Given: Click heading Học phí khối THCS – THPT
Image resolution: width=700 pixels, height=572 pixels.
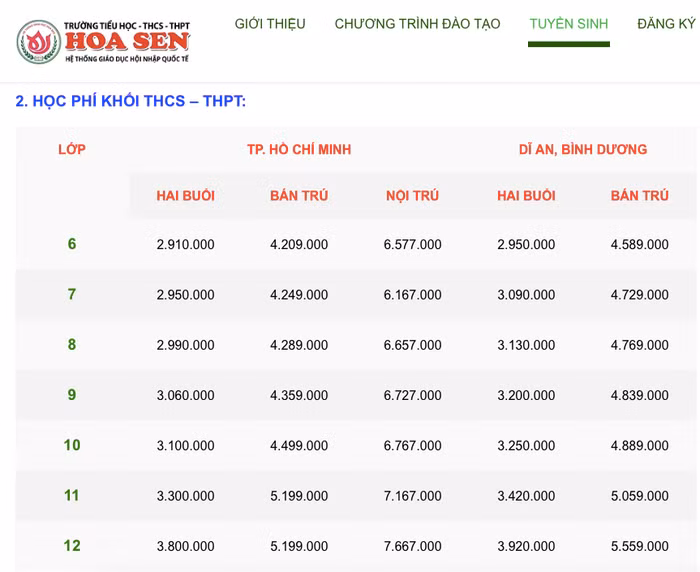Looking at the screenshot, I should [x=131, y=101].
